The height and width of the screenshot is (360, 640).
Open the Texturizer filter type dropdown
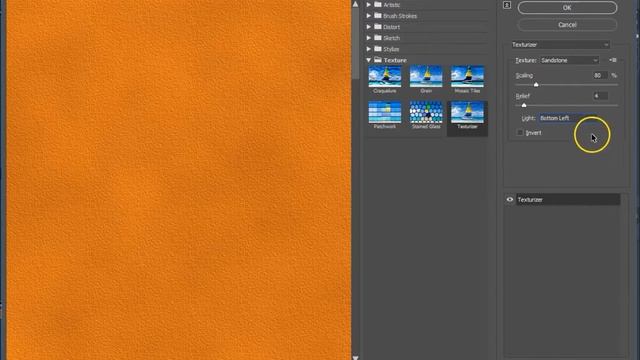560,44
